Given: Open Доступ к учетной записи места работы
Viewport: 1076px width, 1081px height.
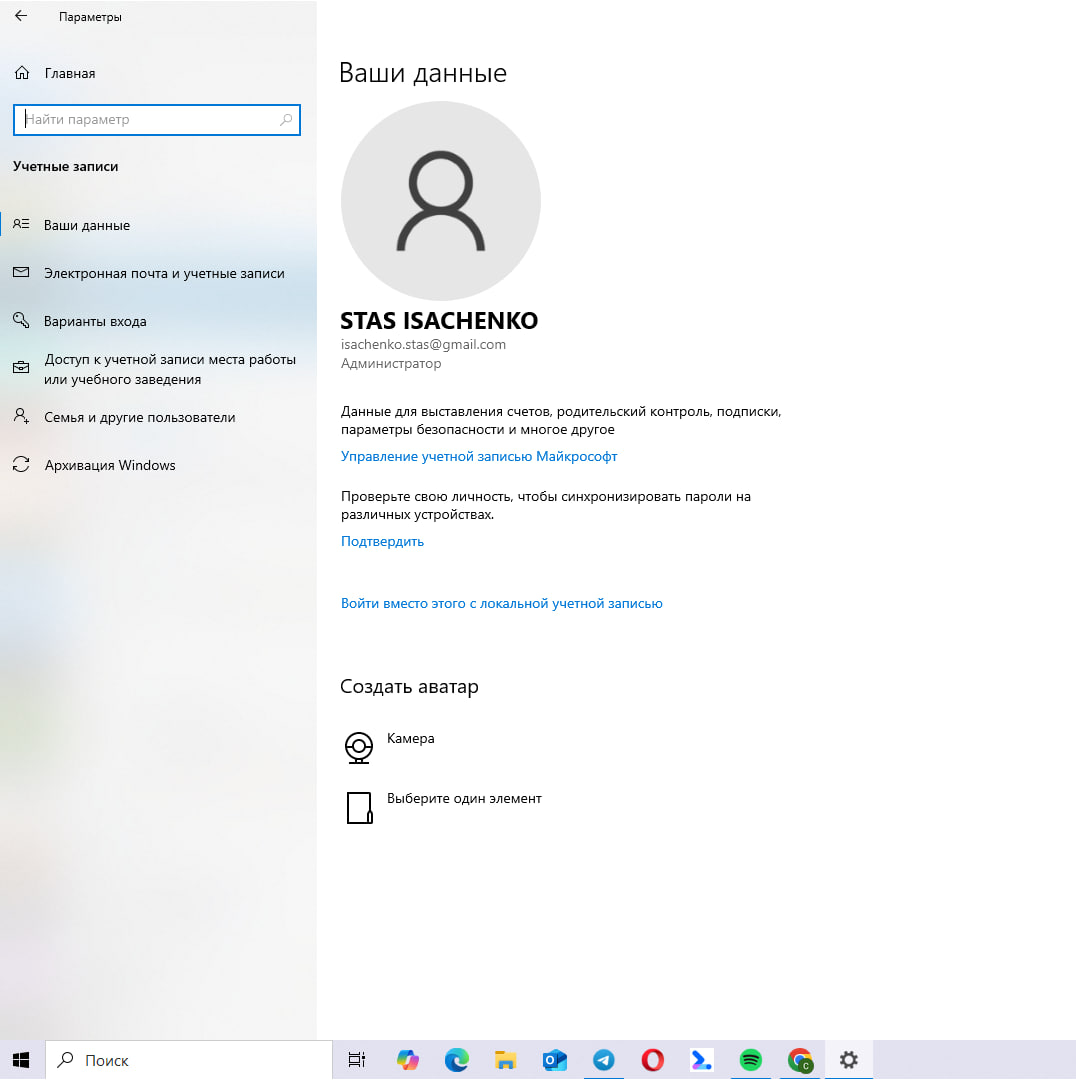Looking at the screenshot, I should coord(159,369).
